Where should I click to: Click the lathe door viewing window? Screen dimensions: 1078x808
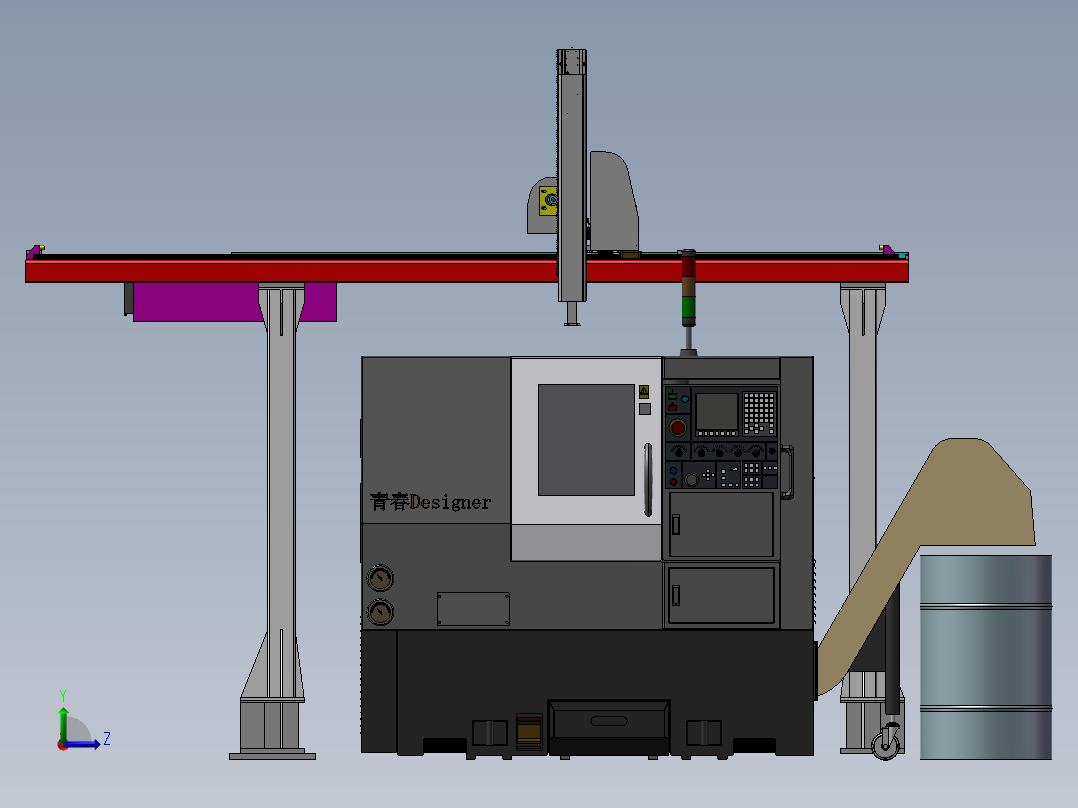[586, 439]
